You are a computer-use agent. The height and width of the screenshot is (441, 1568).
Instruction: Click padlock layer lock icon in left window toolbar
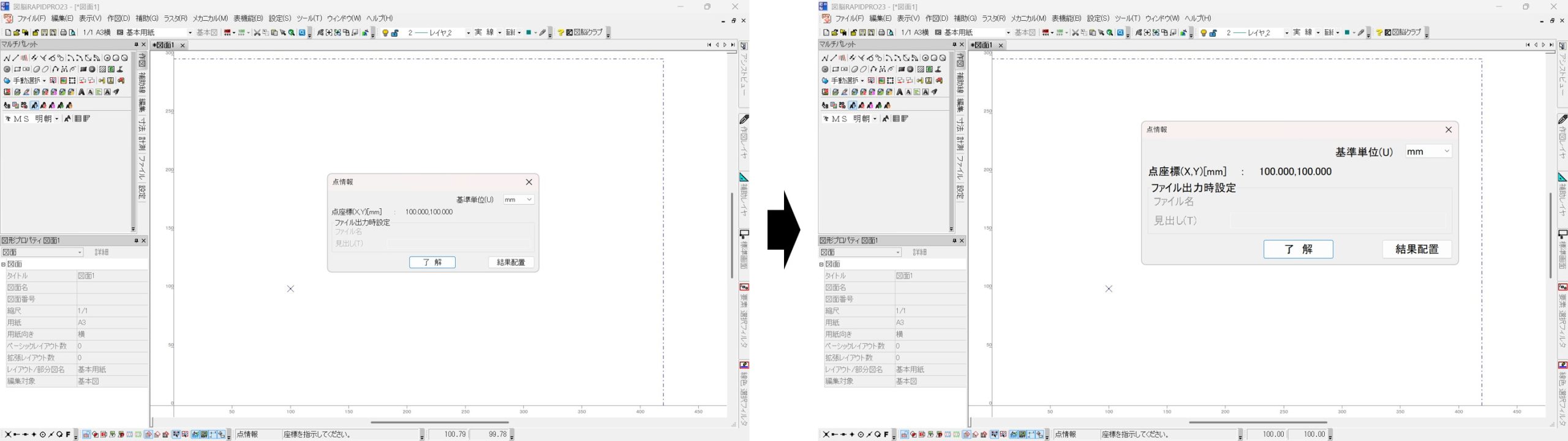point(395,33)
